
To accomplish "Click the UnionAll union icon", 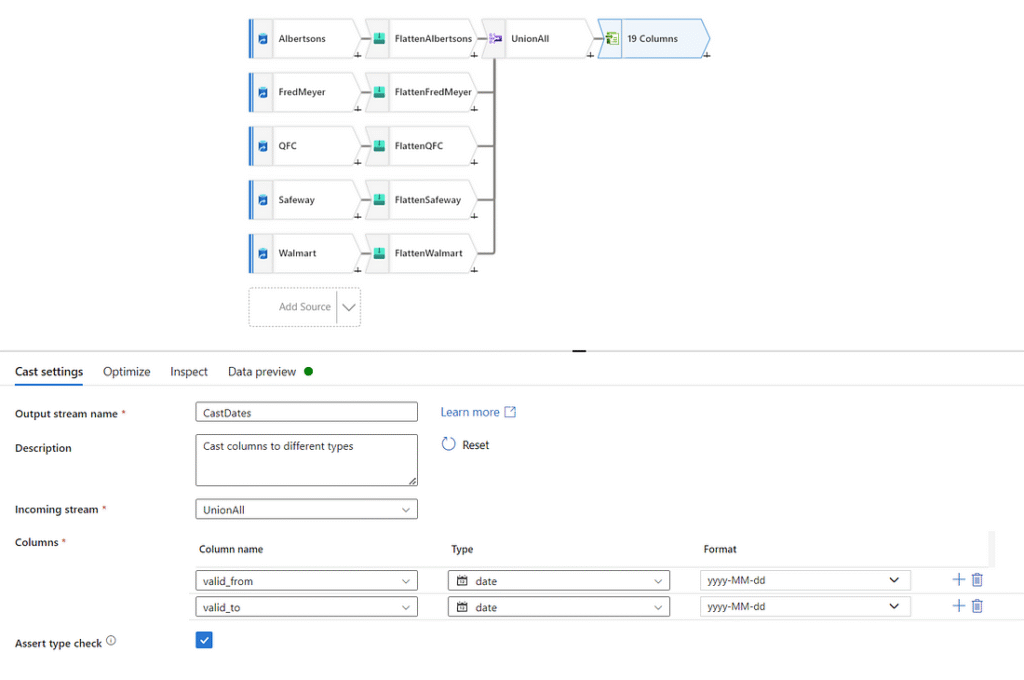I will 495,39.
